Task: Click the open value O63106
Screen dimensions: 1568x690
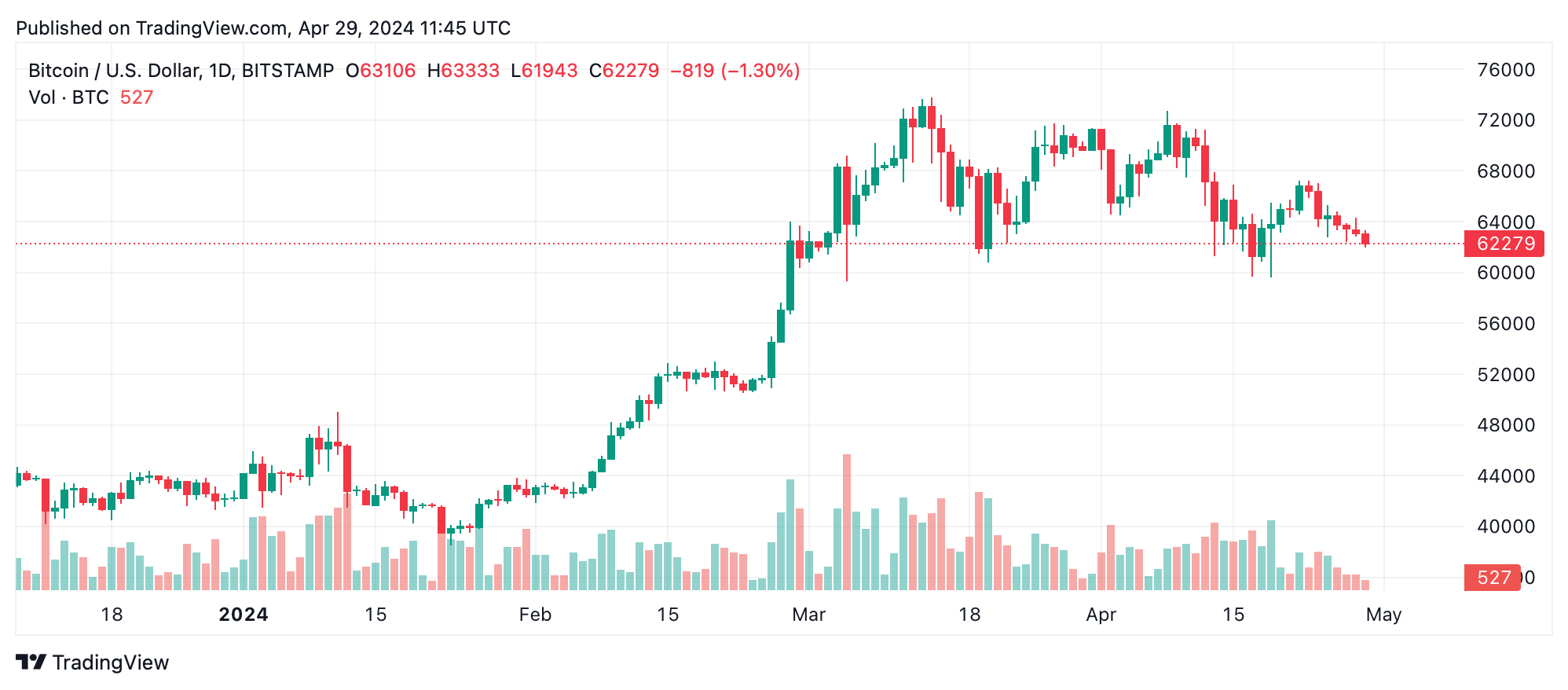Action: coord(381,71)
